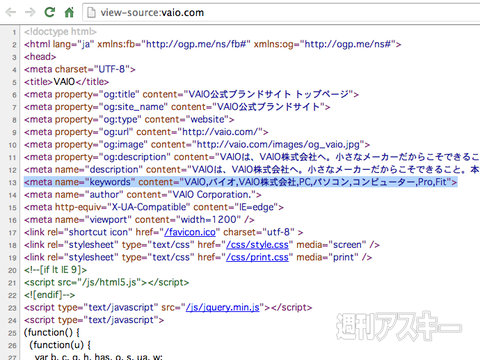The width and height of the screenshot is (480, 360).
Task: Reload the page with the refresh icon
Action: pyautogui.click(x=50, y=12)
